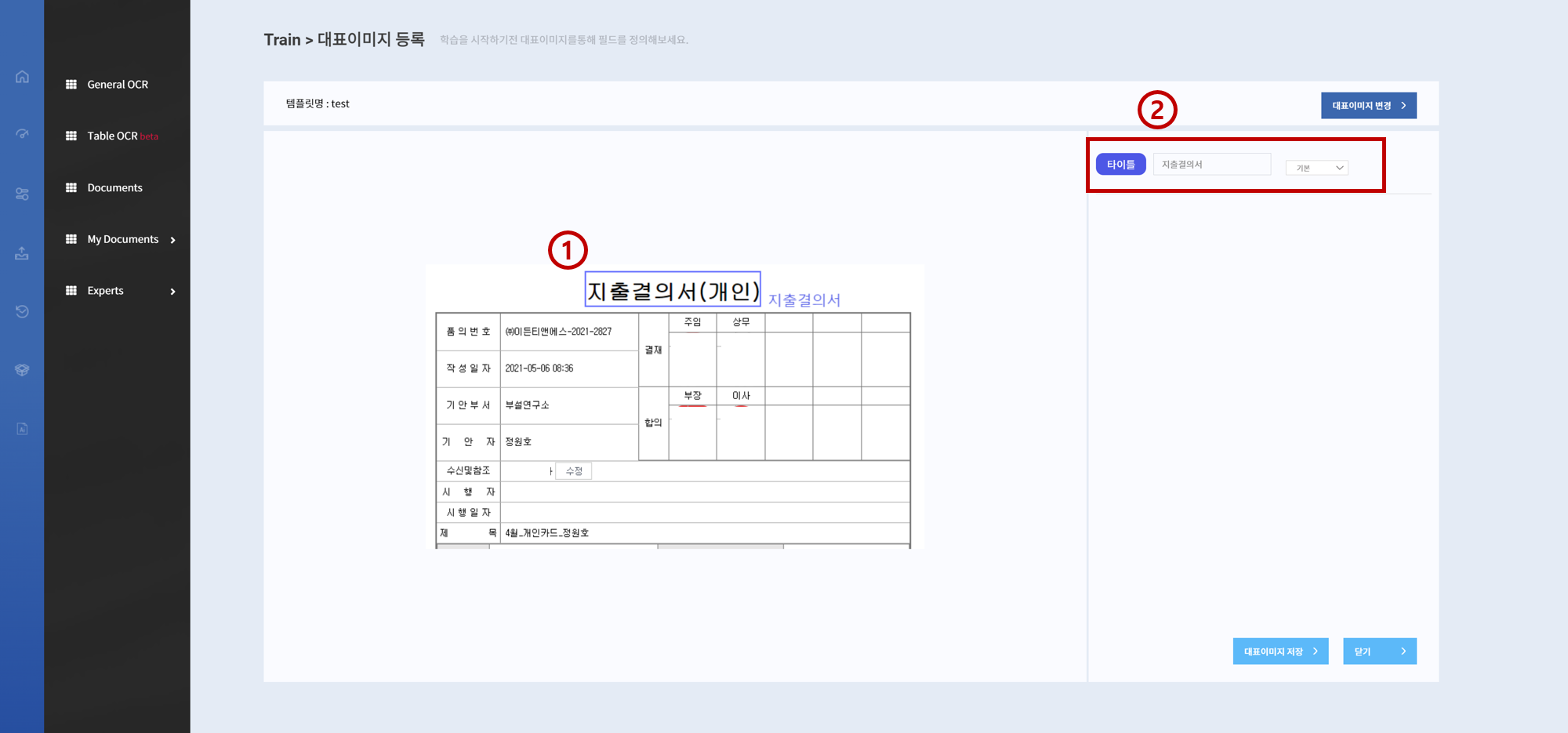
Task: Click the 결재 approval row label
Action: click(654, 350)
